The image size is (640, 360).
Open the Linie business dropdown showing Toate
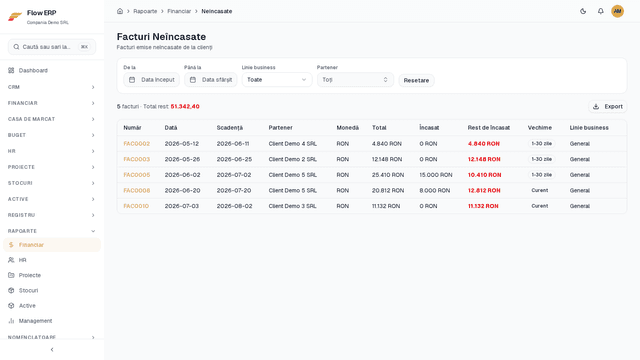tap(277, 80)
